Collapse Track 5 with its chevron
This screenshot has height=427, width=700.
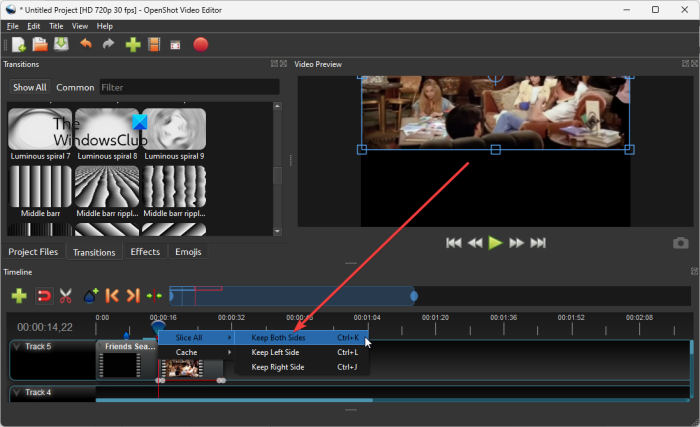[17, 346]
